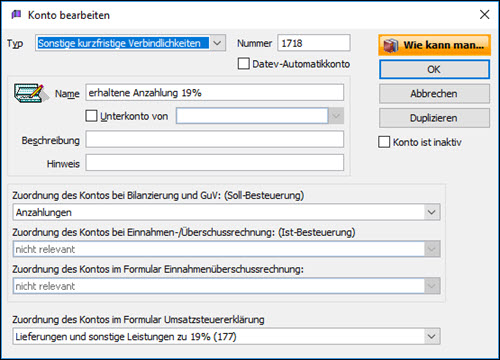
Task: Click the 'Beschreibung' label
Action: [51, 141]
